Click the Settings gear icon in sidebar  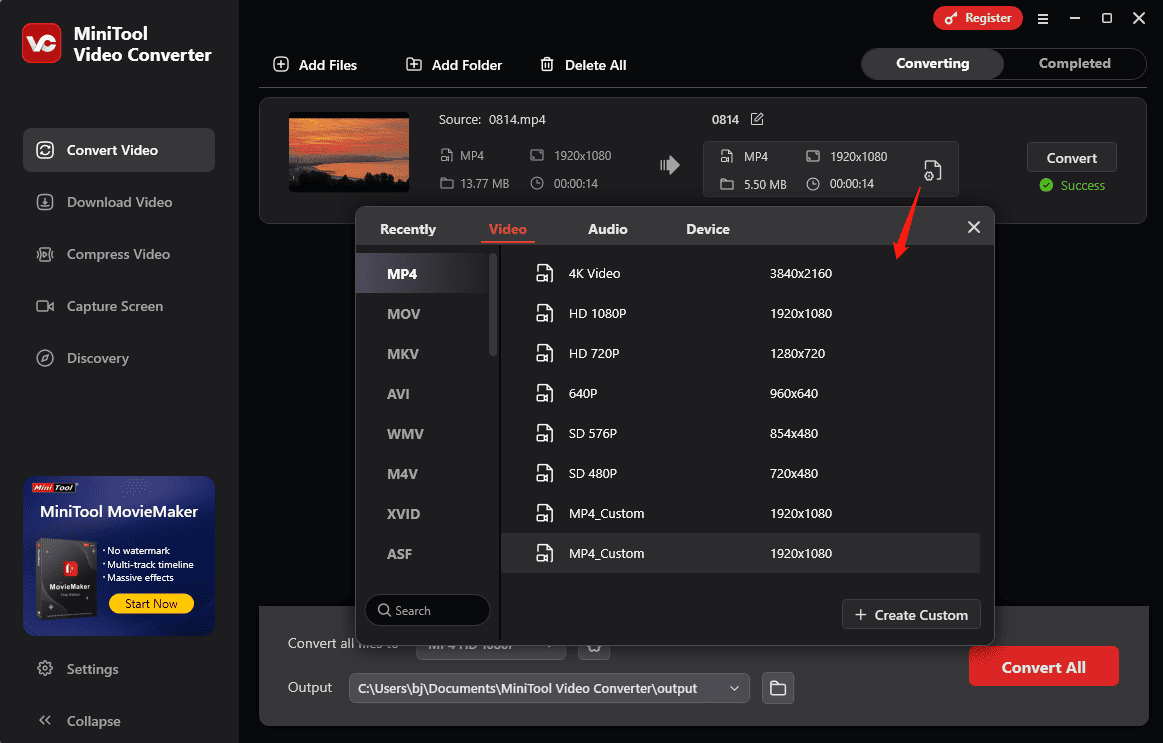[x=45, y=668]
